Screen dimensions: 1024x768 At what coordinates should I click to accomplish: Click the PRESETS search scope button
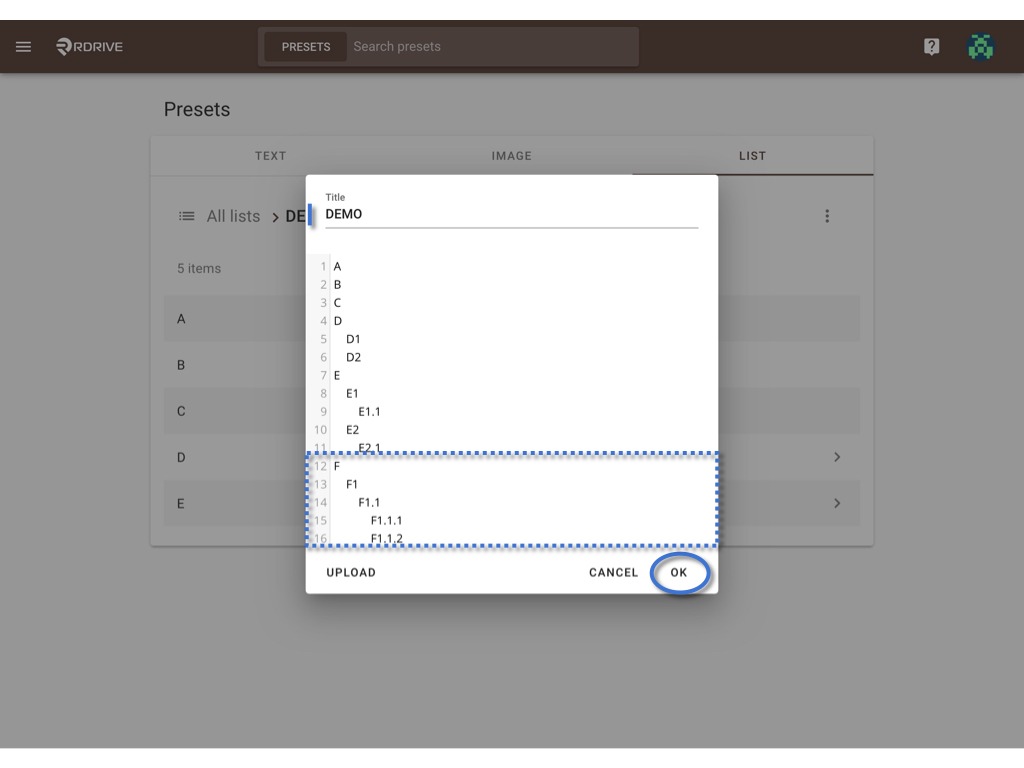pyautogui.click(x=306, y=47)
